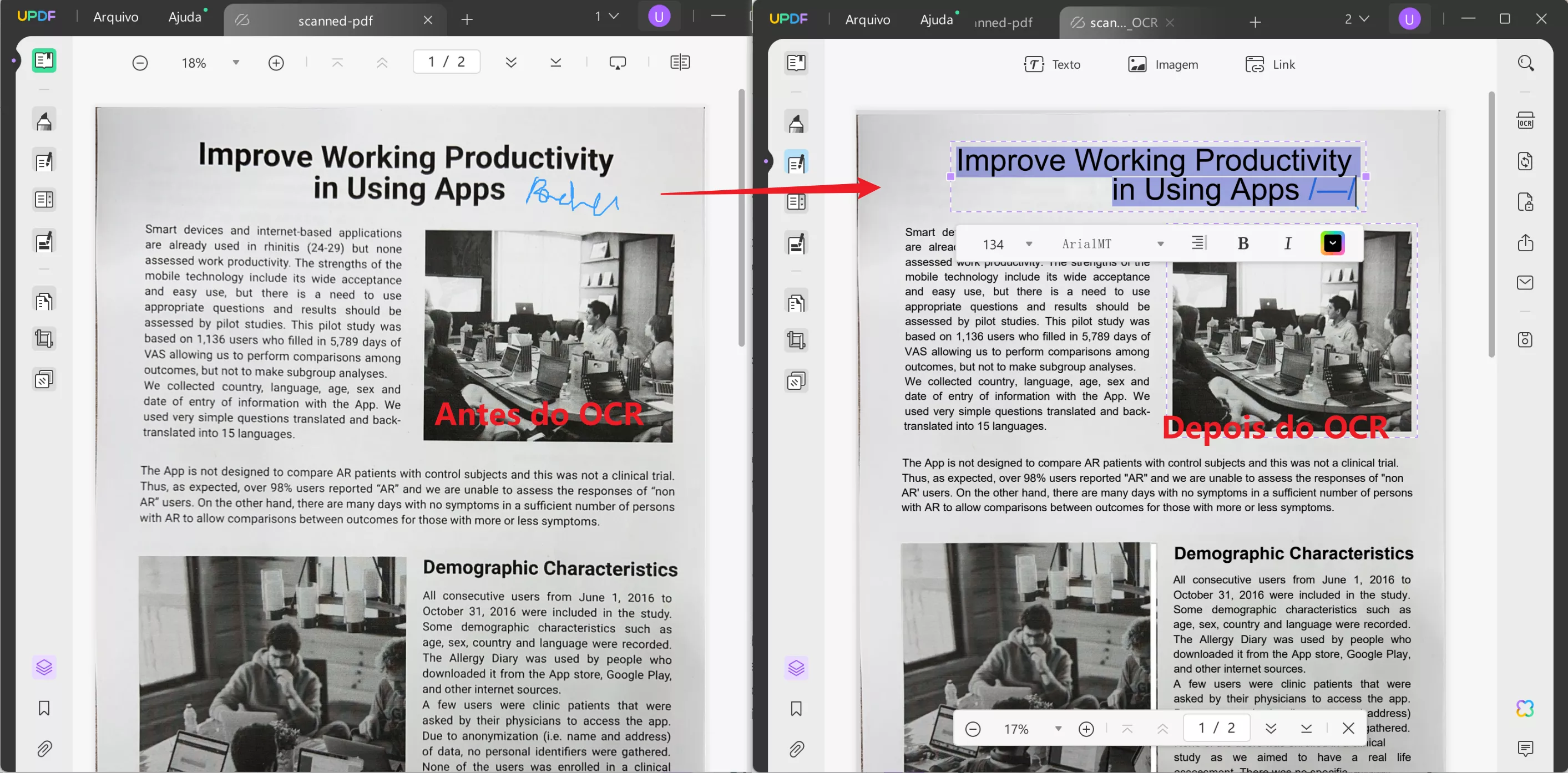Click the Texto button in edit toolbar
Viewport: 1568px width, 773px height.
pyautogui.click(x=1053, y=64)
